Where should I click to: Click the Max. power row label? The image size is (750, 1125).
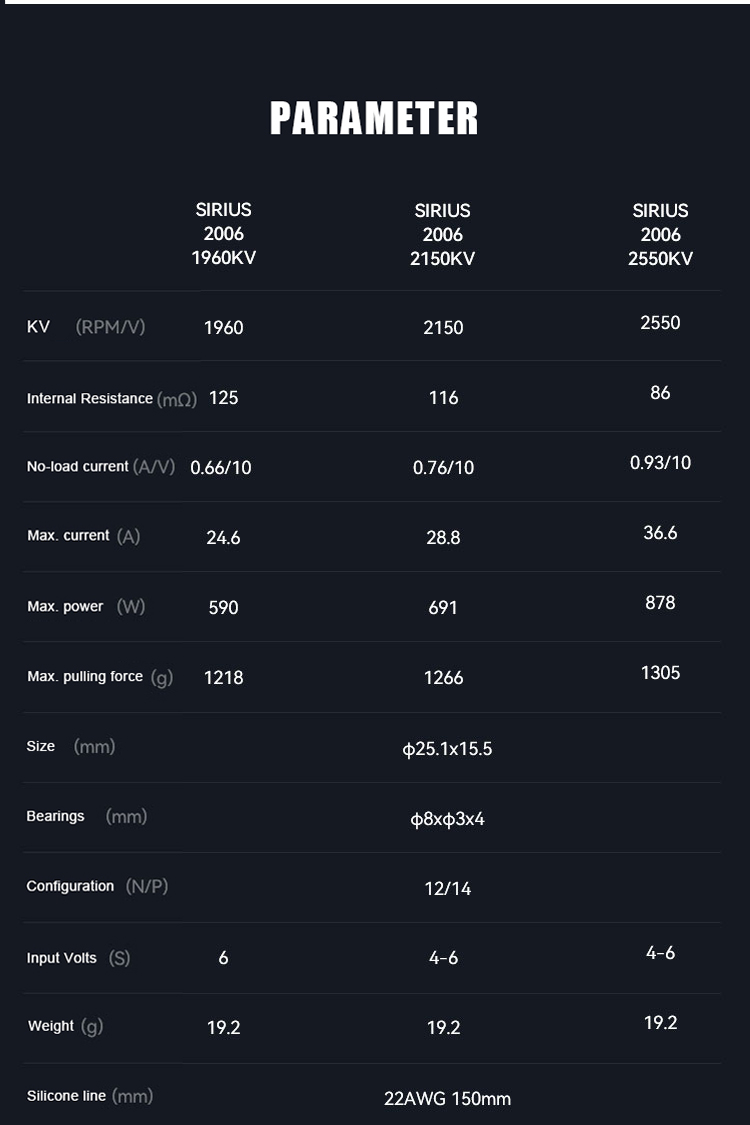[86, 606]
